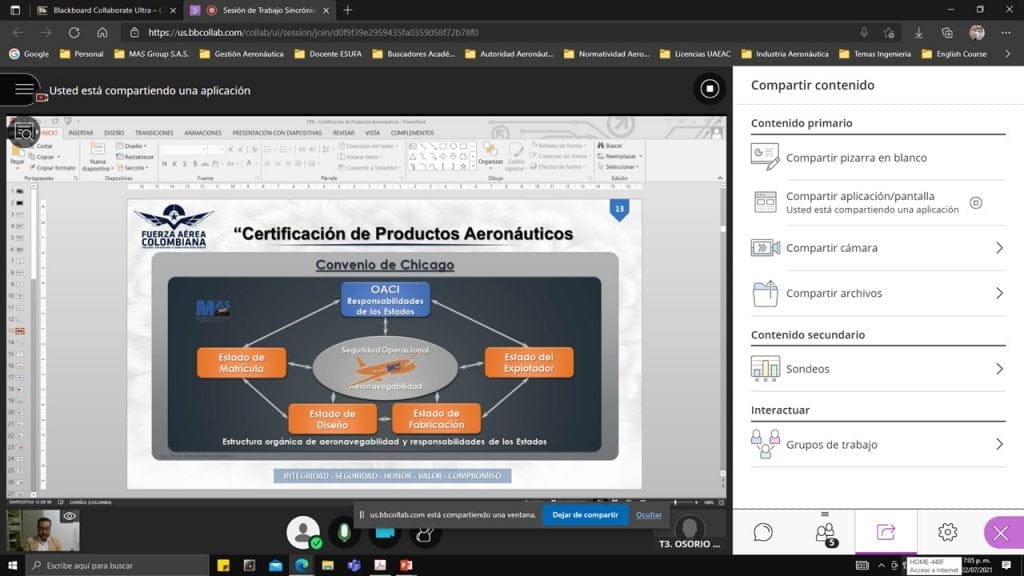Stop the application share next to Compartir aplicación/pantalla
1024x576 pixels.
976,203
